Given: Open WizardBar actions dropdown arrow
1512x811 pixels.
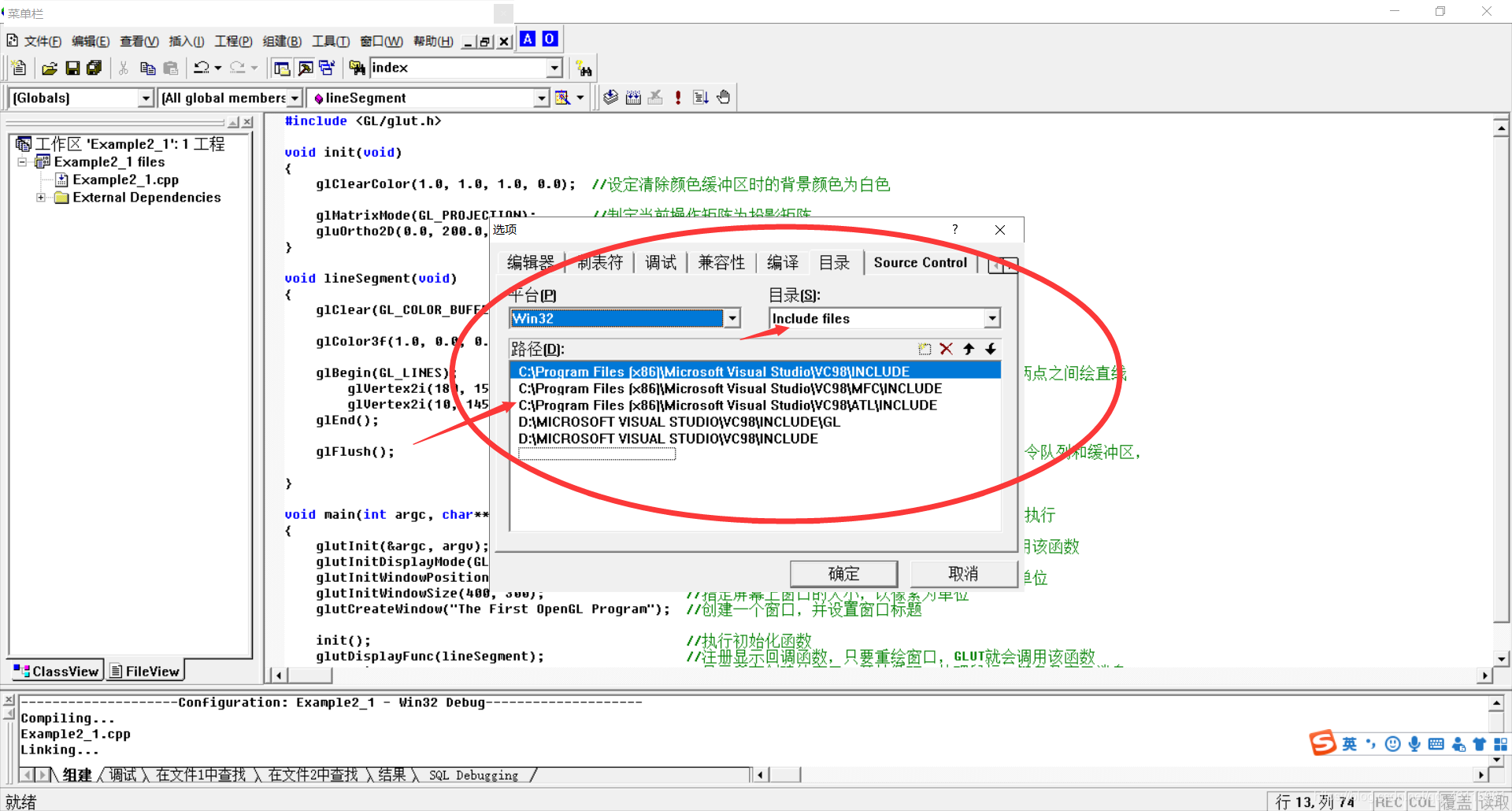Looking at the screenshot, I should pos(580,98).
